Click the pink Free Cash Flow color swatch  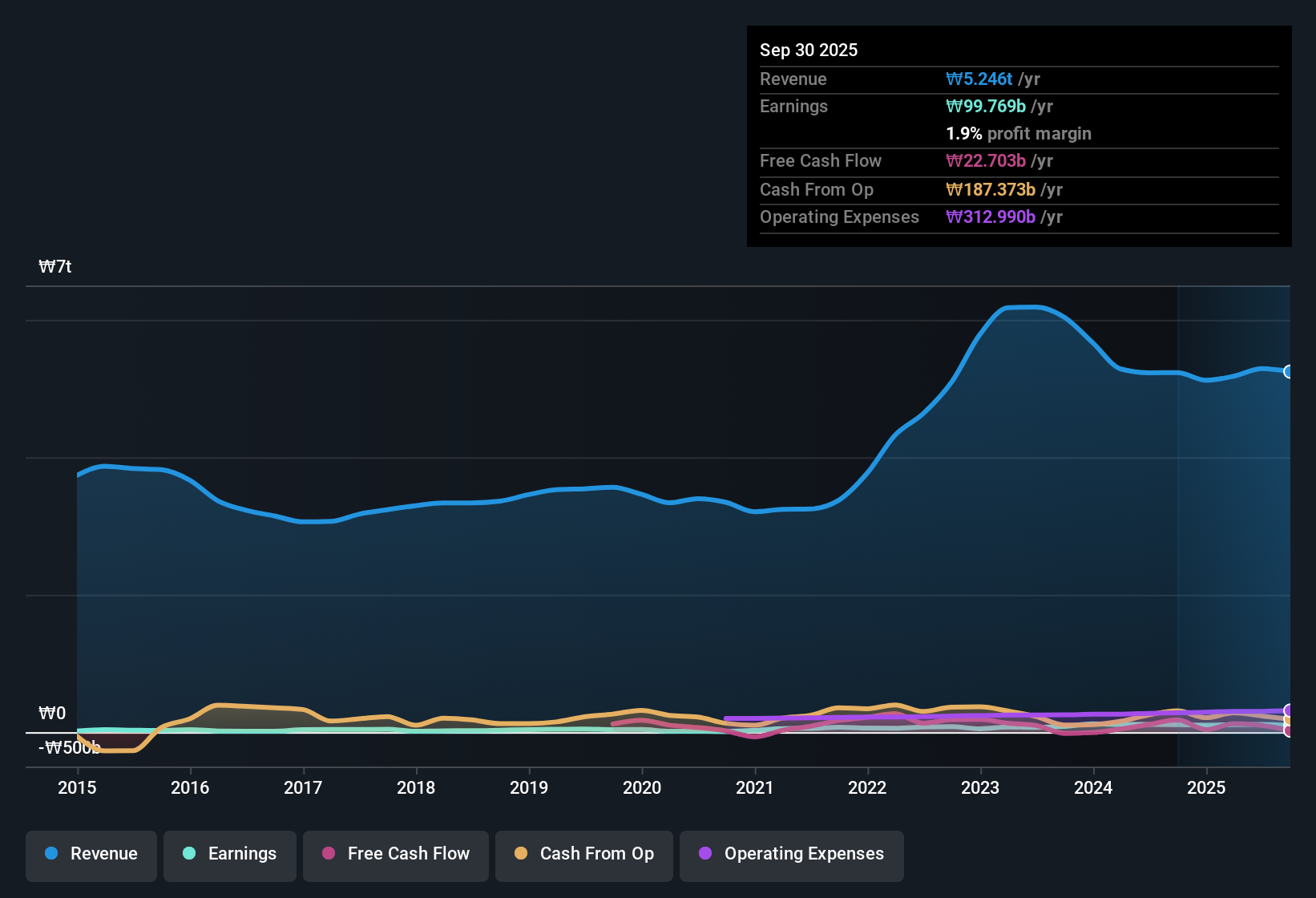(x=328, y=854)
